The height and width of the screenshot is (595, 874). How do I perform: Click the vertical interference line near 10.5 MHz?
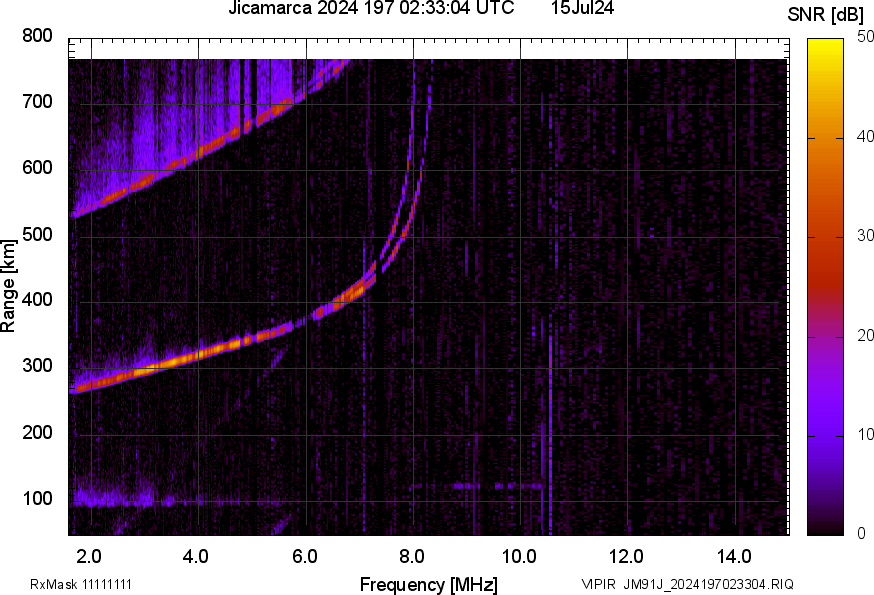point(550,424)
